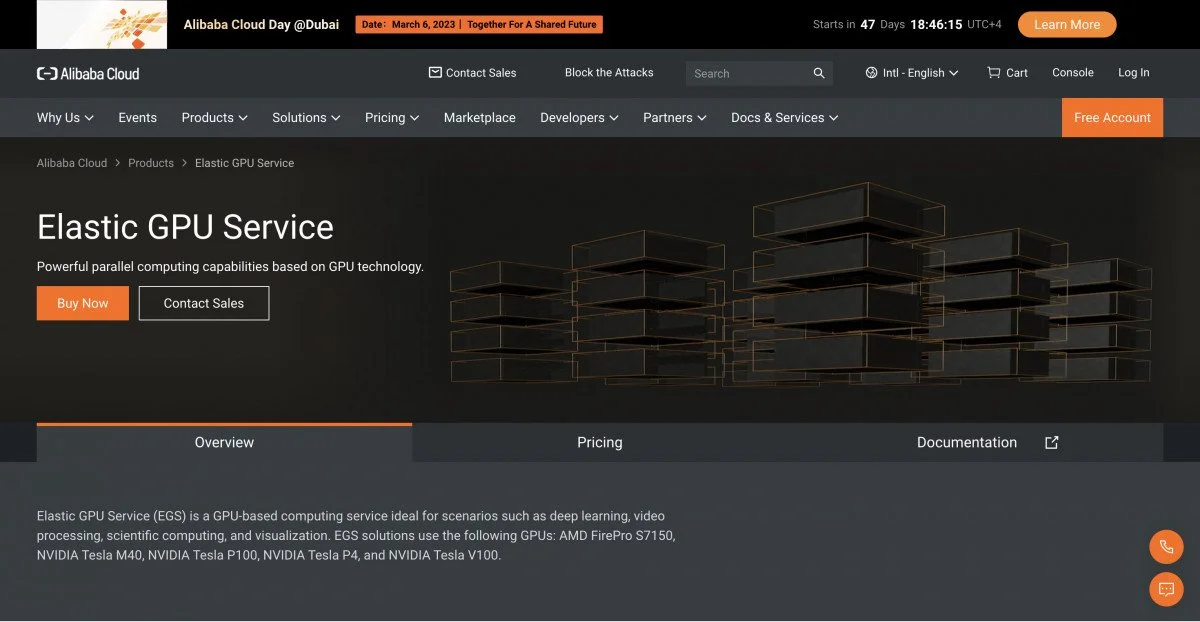
Task: Click the globe language icon
Action: point(871,73)
